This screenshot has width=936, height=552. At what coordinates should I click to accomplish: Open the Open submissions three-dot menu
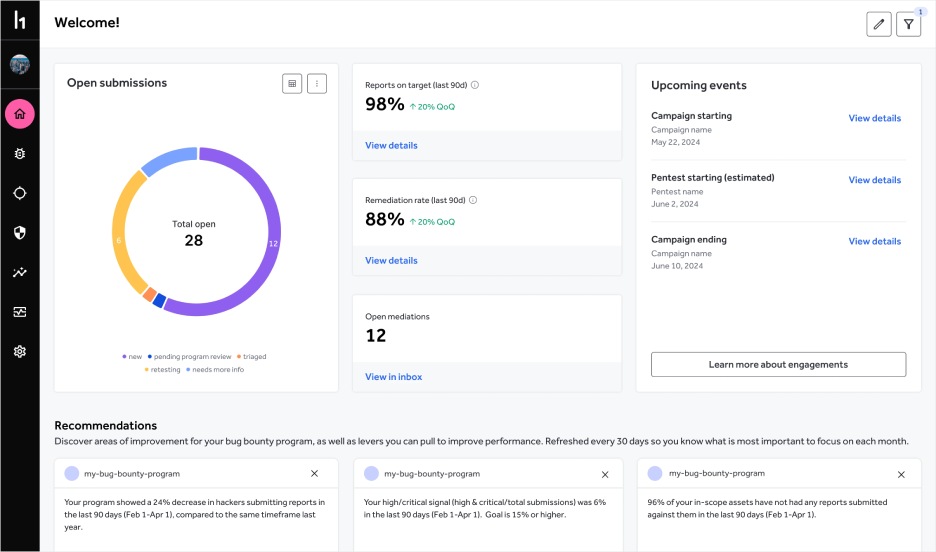pos(317,84)
